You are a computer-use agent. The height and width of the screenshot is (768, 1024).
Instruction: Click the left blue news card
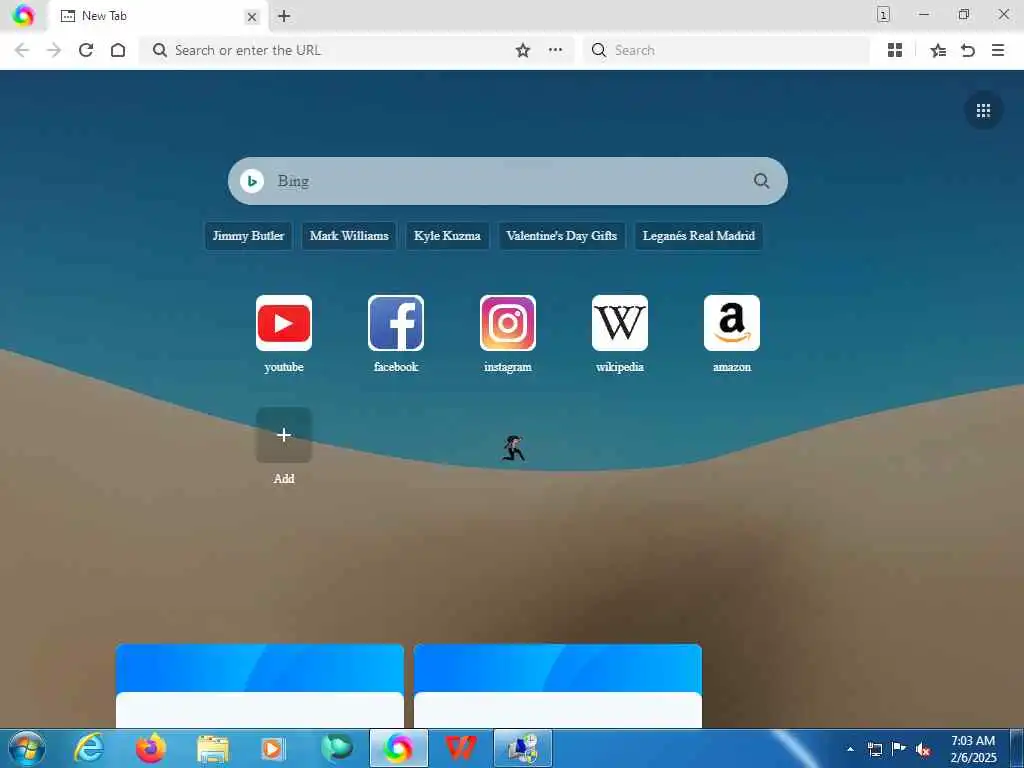(x=260, y=686)
